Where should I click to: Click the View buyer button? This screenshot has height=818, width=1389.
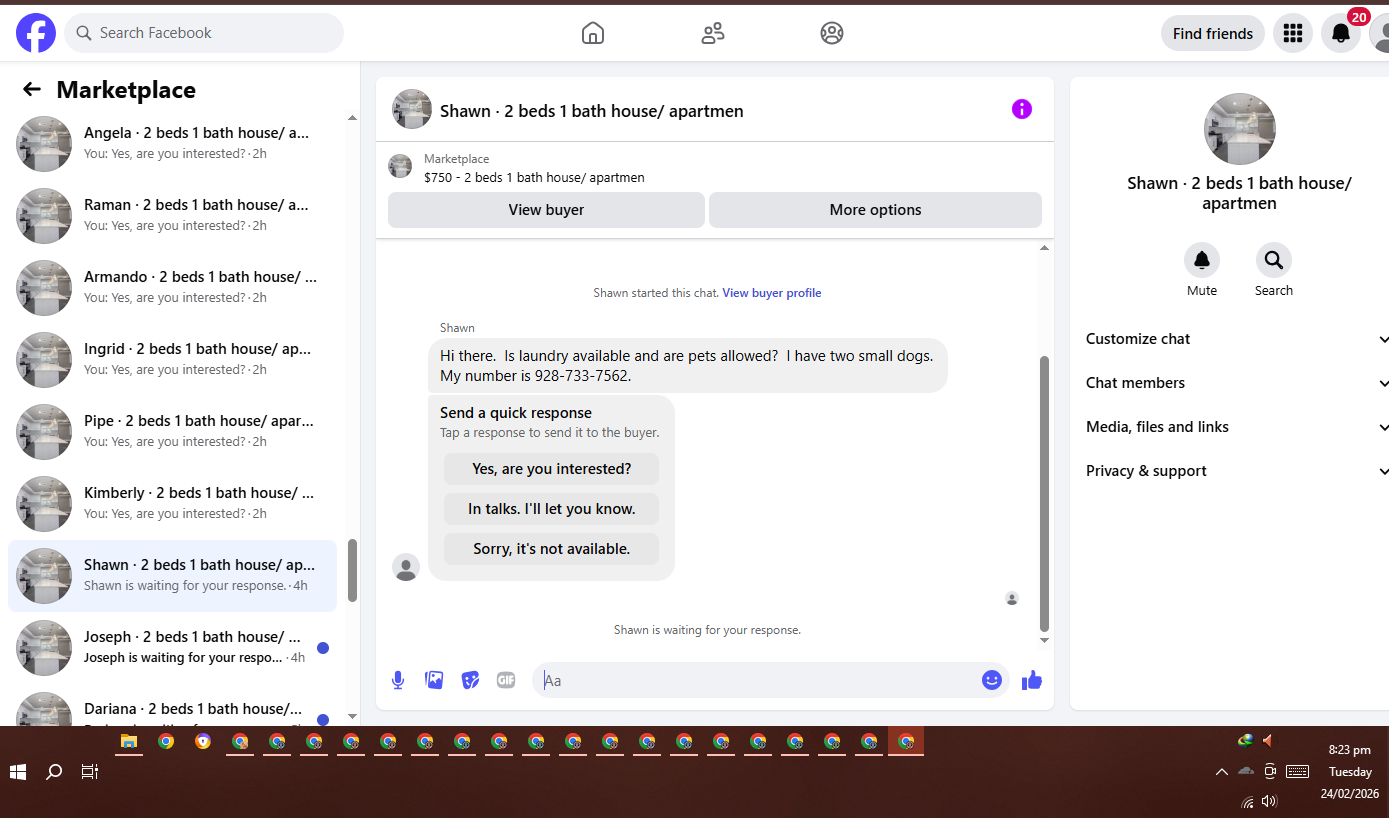tap(546, 210)
